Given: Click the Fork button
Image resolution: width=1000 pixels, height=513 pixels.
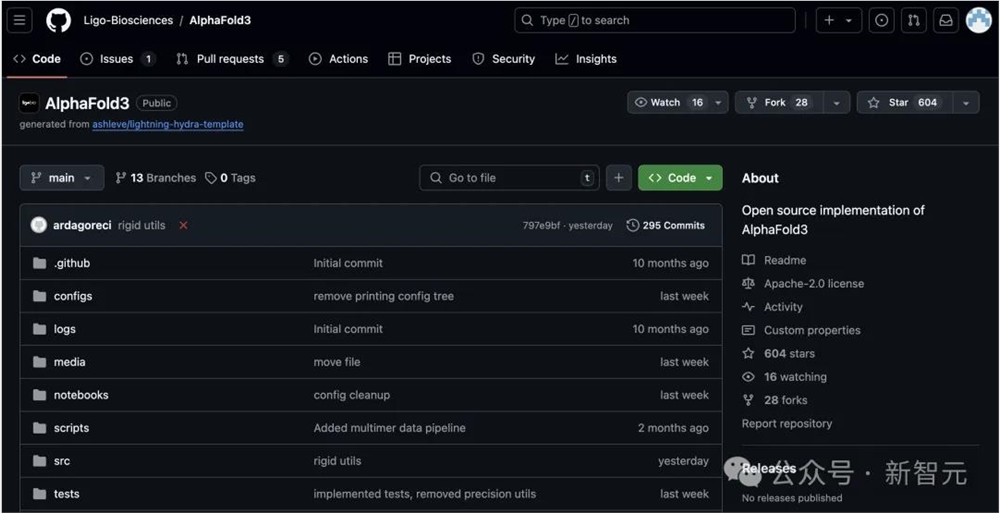Looking at the screenshot, I should (779, 102).
